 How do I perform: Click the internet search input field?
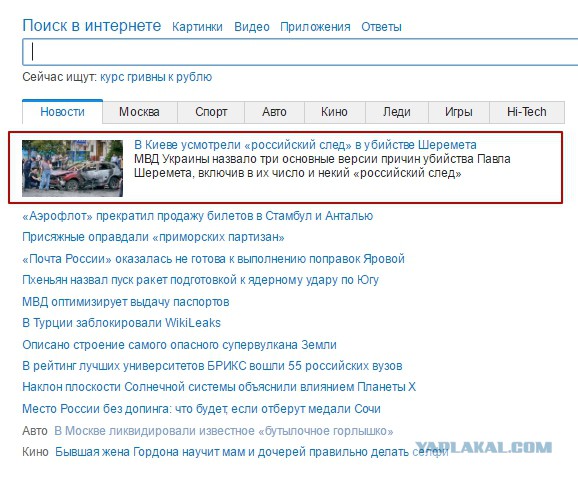(x=300, y=52)
